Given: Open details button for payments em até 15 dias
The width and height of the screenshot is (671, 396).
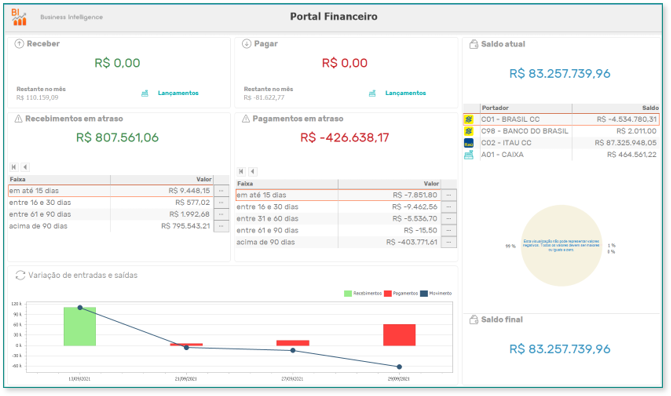Looking at the screenshot, I should pyautogui.click(x=448, y=195).
